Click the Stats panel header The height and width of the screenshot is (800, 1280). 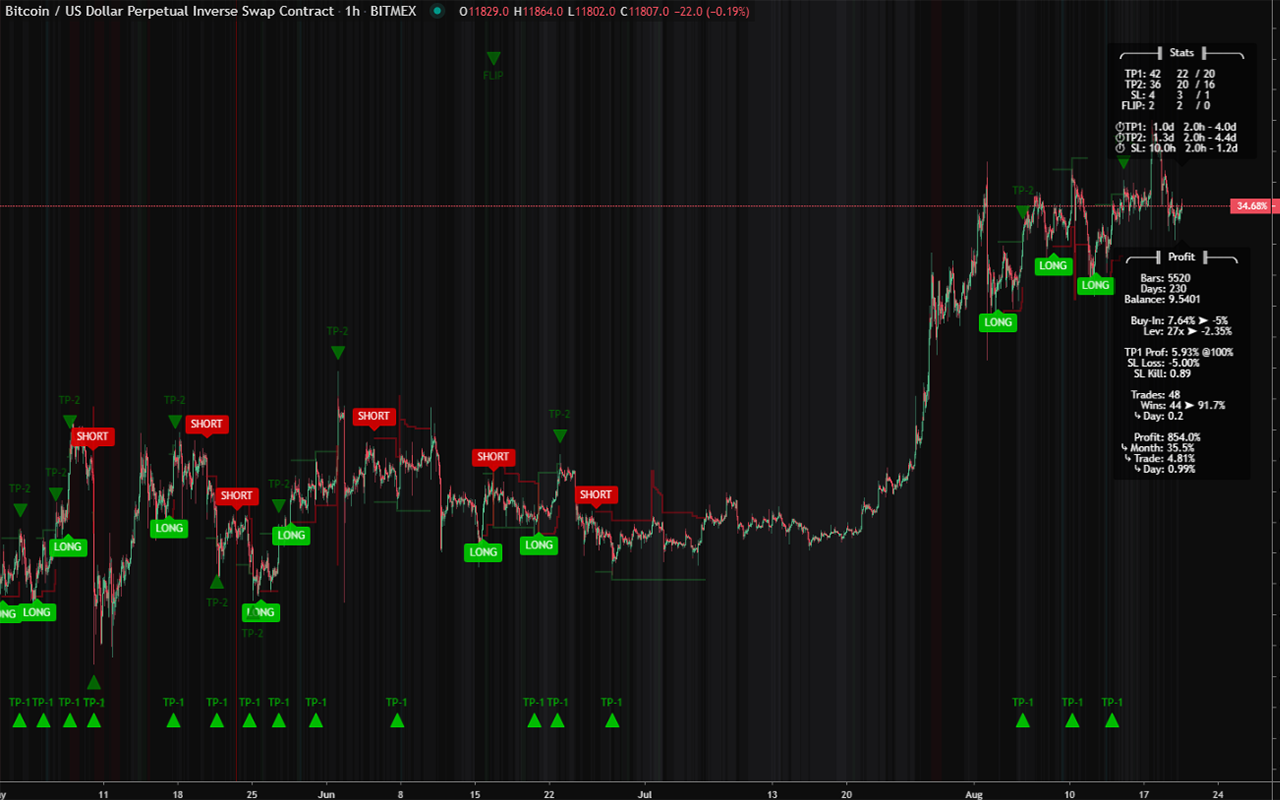pyautogui.click(x=1181, y=53)
